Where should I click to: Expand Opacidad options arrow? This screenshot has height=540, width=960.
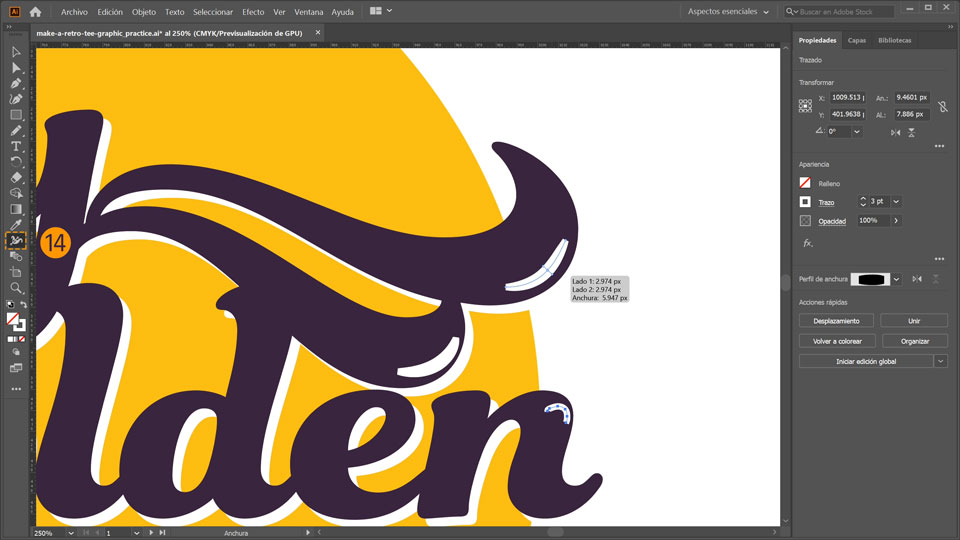click(896, 220)
